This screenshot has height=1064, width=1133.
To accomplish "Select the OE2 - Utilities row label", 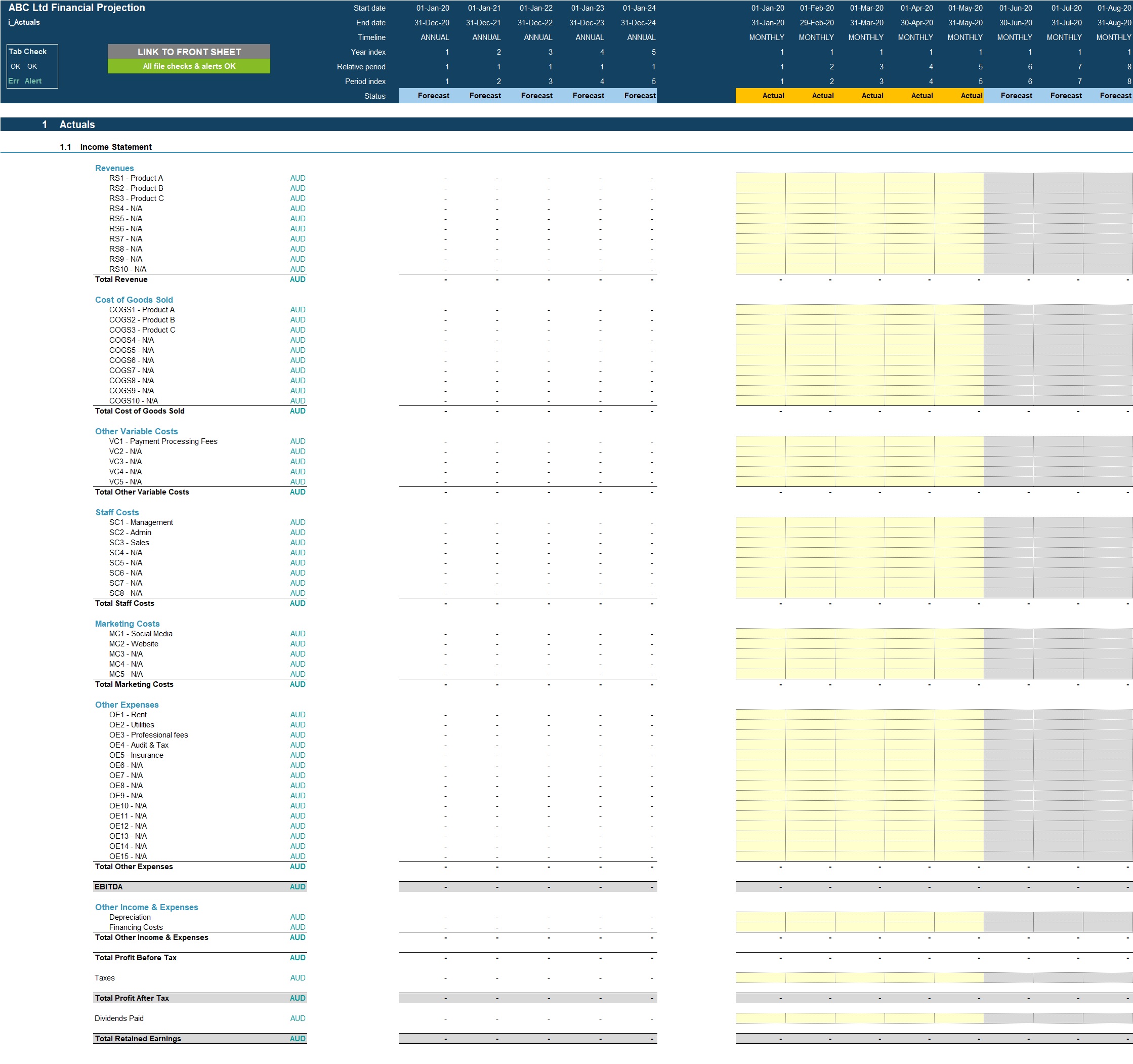I will click(x=132, y=725).
